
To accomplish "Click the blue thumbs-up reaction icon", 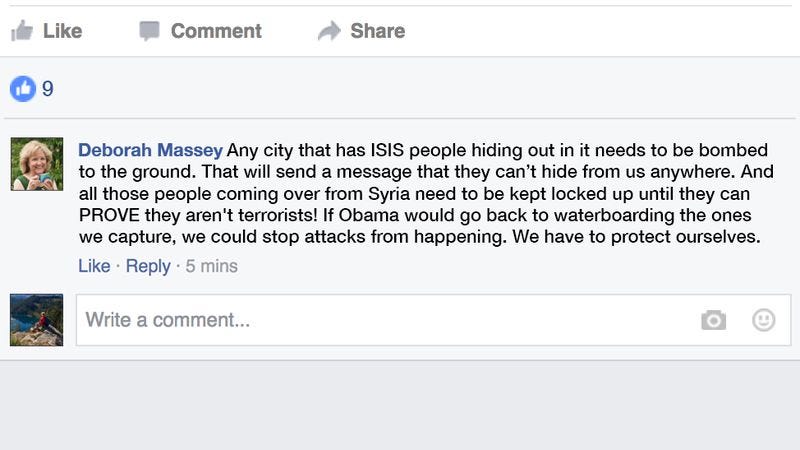I will click(23, 89).
